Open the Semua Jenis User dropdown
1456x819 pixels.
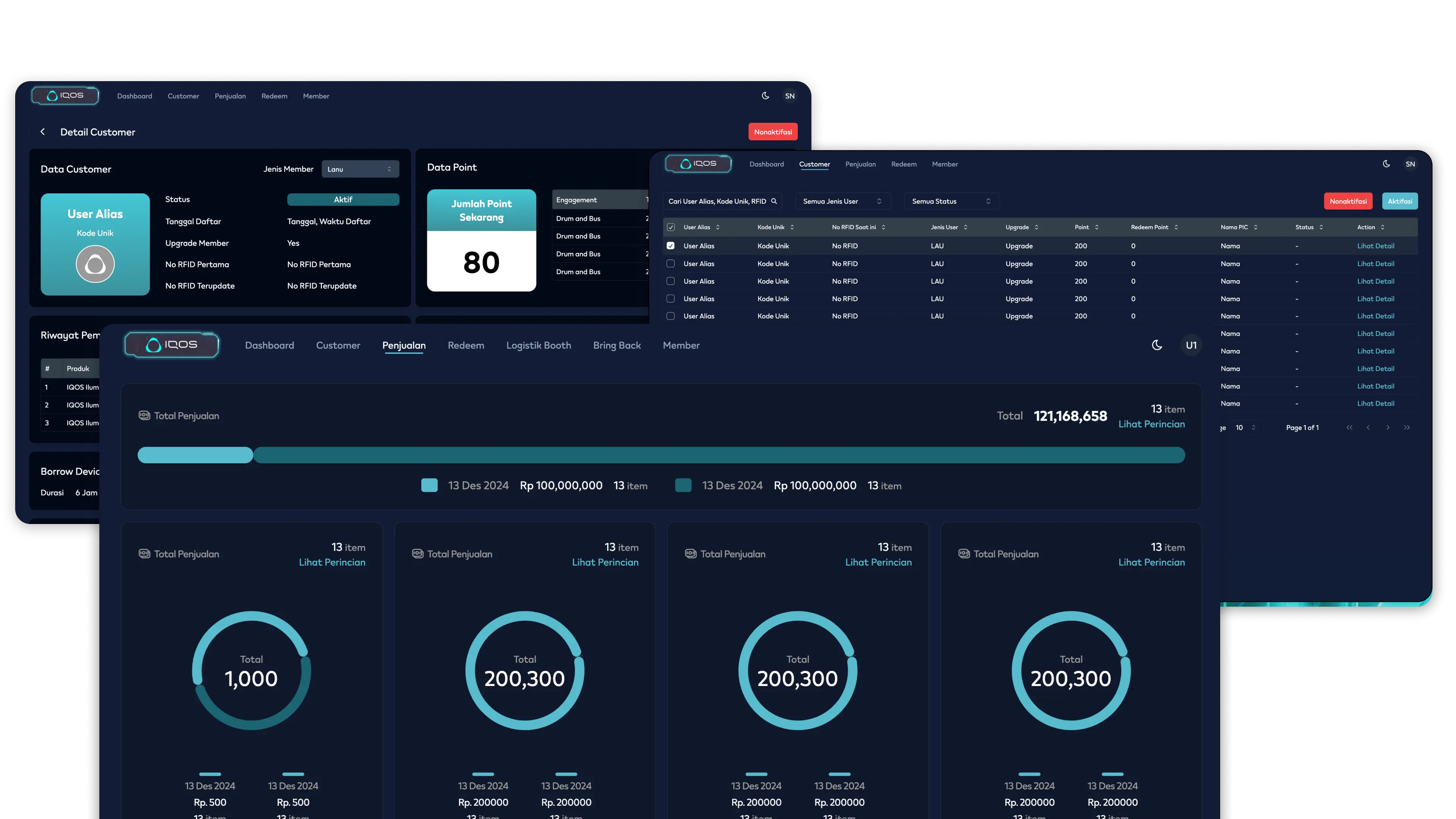tap(842, 201)
